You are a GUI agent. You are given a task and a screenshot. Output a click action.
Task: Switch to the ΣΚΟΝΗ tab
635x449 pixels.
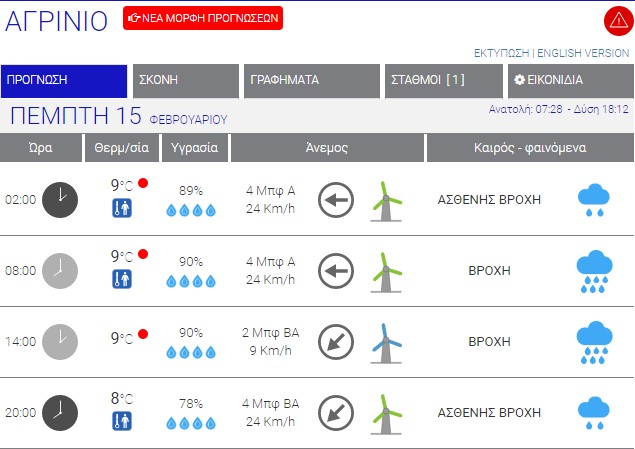click(185, 81)
